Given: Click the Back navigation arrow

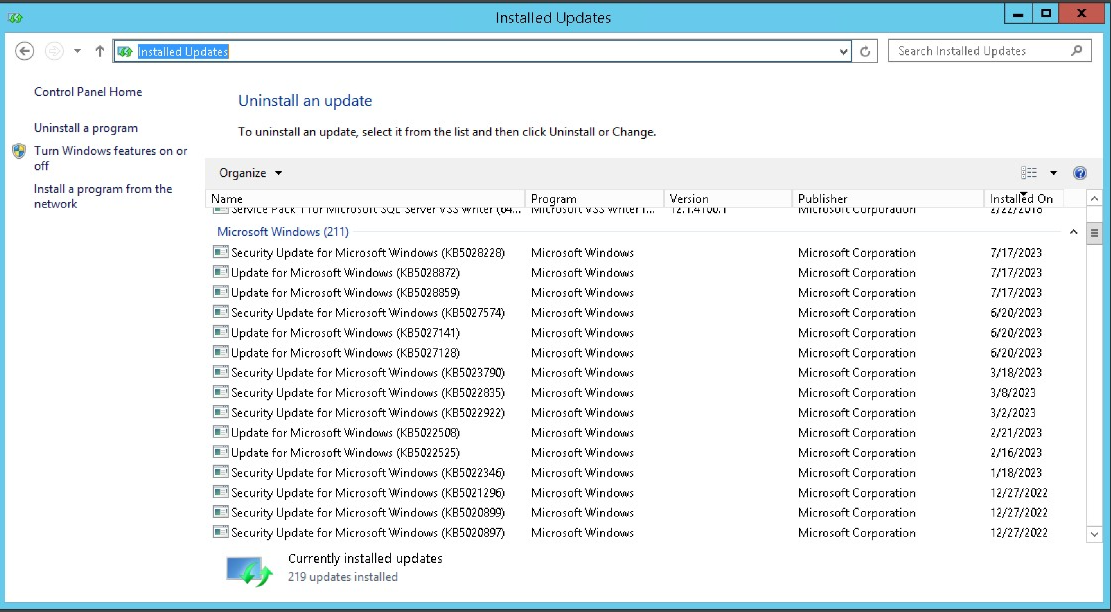Looking at the screenshot, I should coord(25,51).
